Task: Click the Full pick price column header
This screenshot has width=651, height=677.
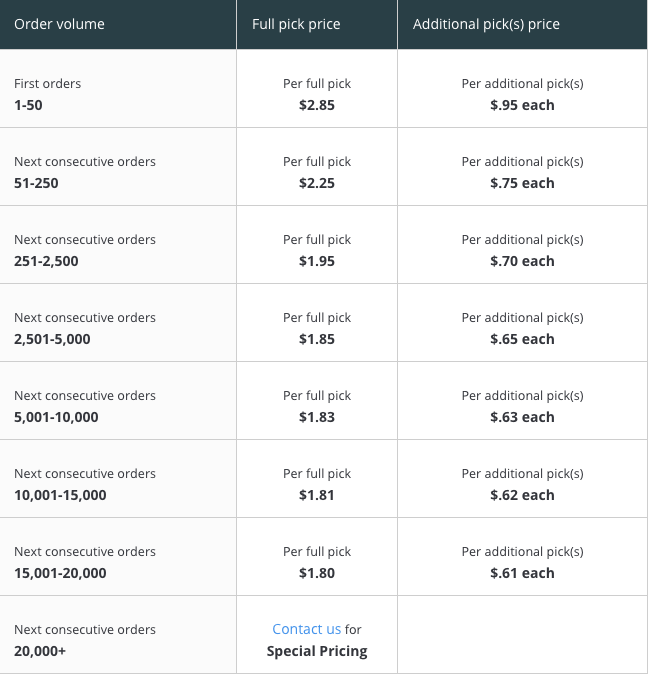Action: click(x=317, y=24)
